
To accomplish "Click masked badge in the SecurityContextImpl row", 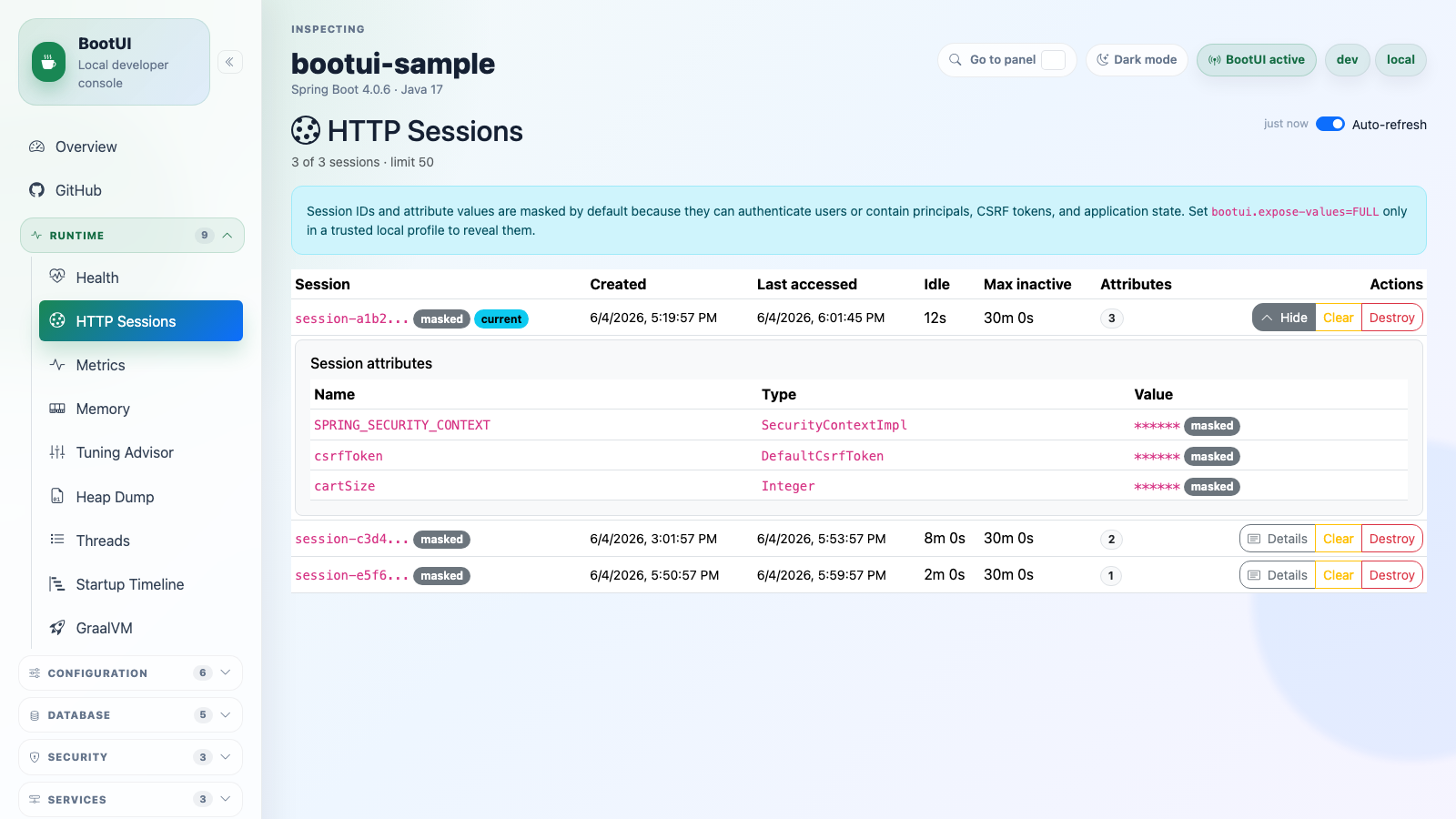I will click(x=1212, y=426).
